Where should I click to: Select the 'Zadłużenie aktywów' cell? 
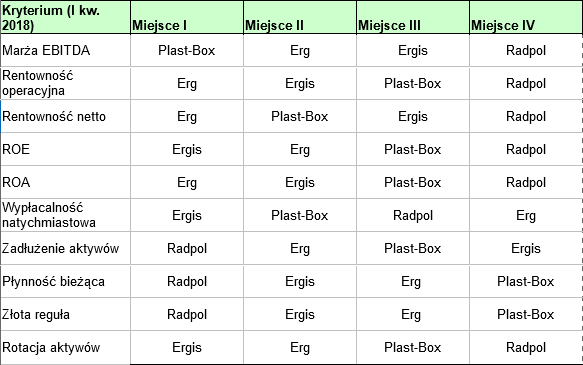[65, 248]
